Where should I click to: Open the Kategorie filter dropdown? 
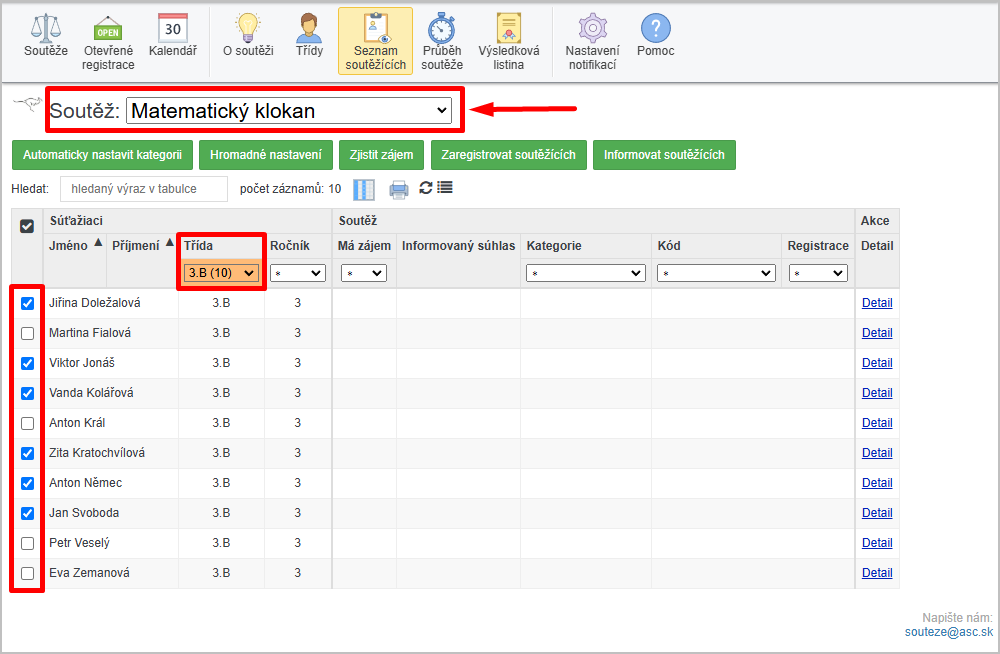tap(585, 273)
